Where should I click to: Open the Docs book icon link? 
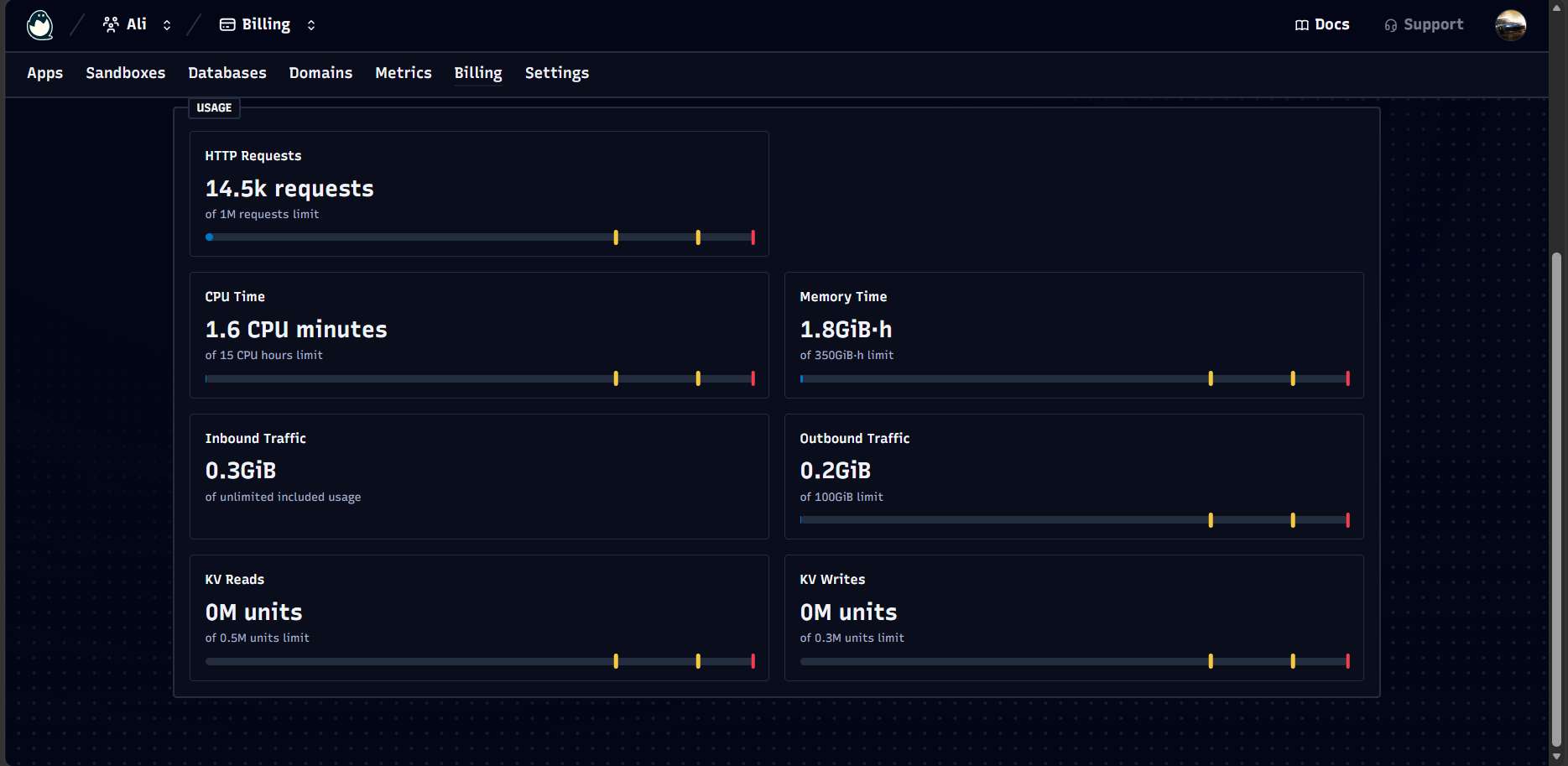tap(1302, 25)
